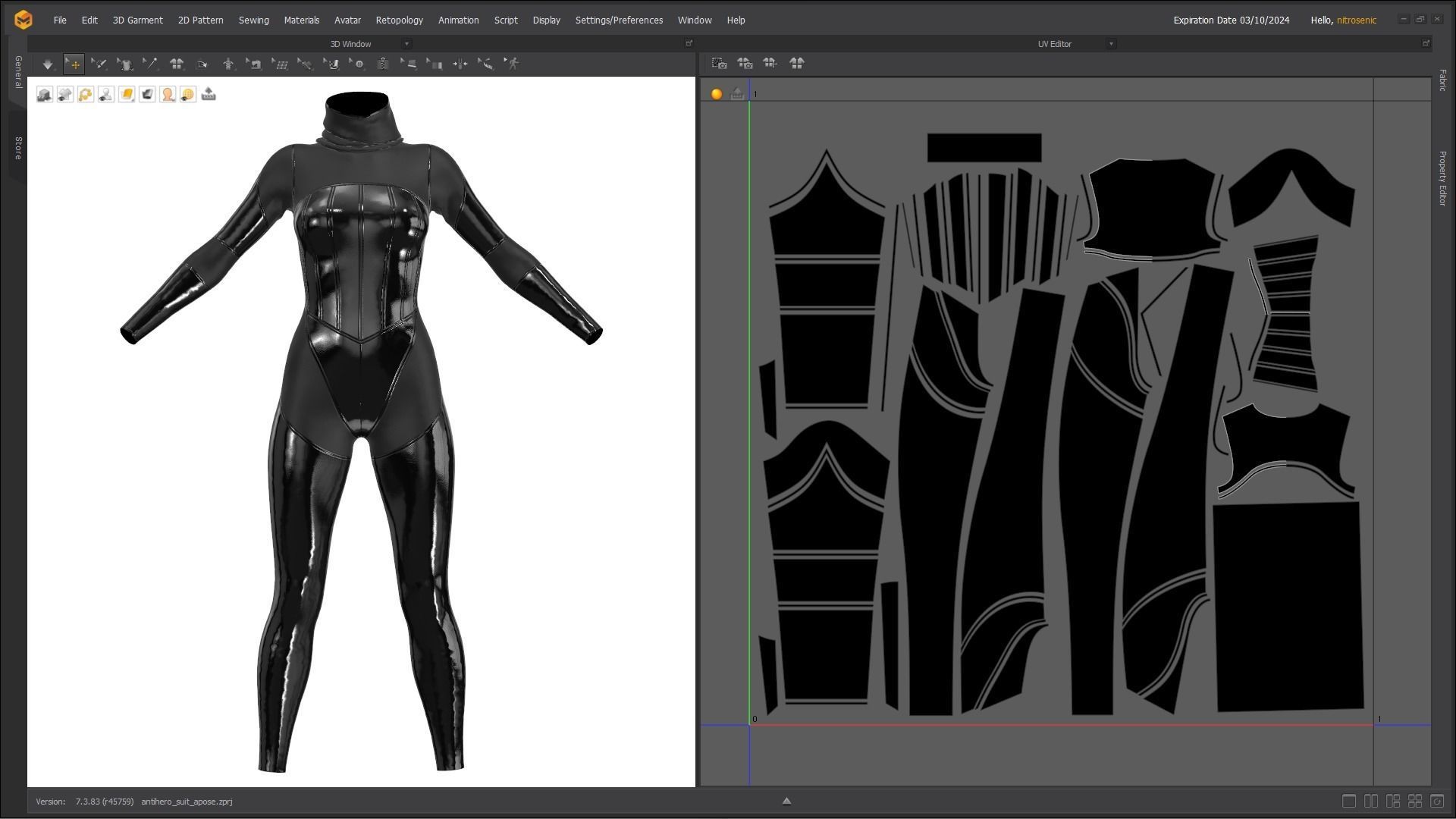Switch to single window layout

click(1349, 801)
